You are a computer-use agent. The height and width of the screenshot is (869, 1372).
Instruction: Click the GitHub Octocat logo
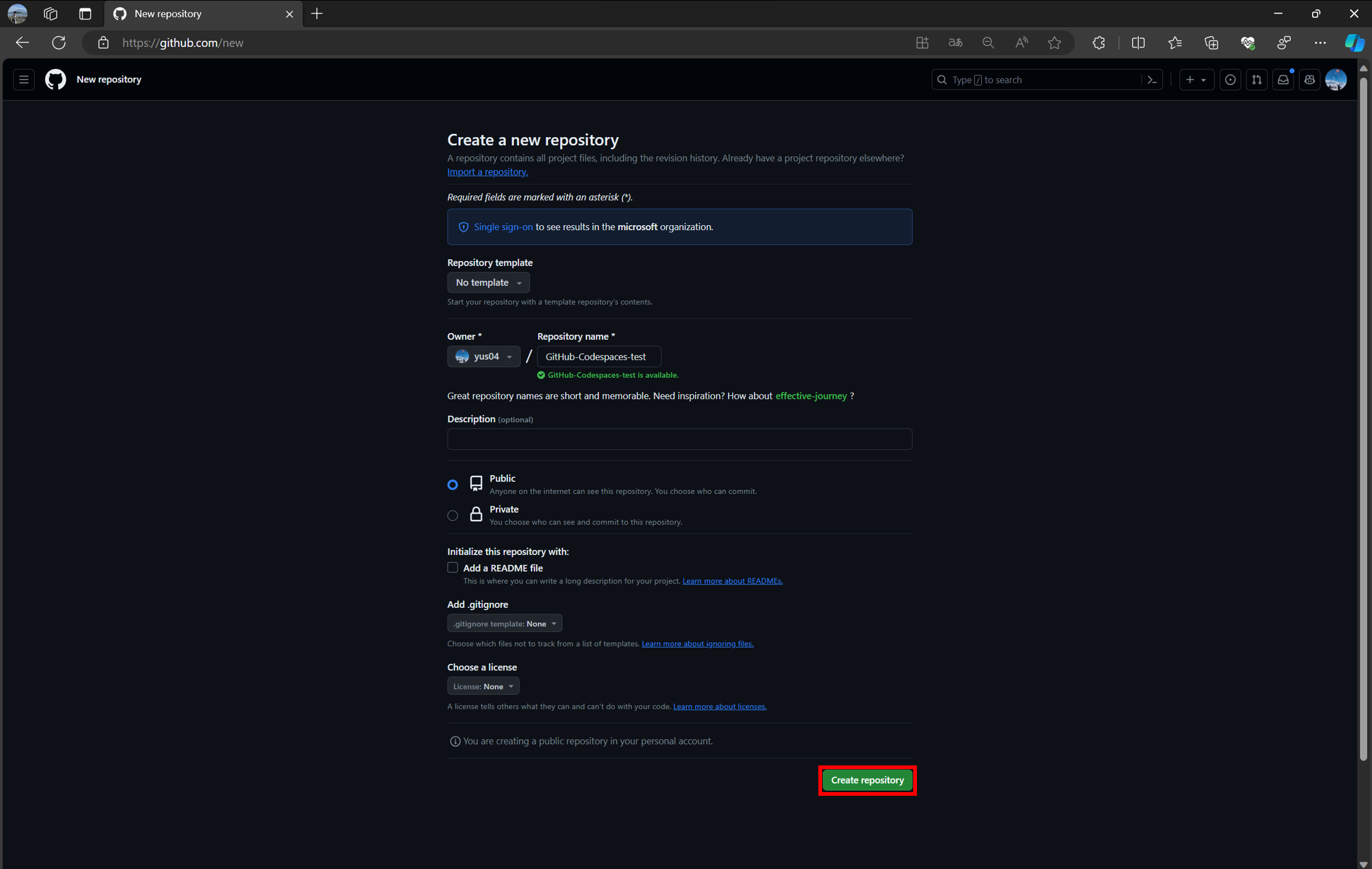coord(55,79)
